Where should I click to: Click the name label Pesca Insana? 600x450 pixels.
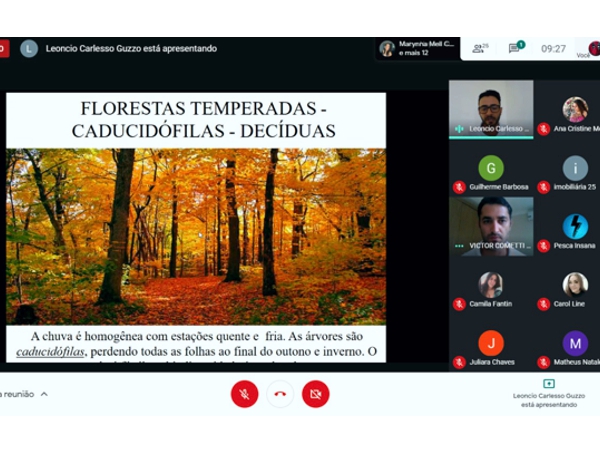tap(575, 246)
